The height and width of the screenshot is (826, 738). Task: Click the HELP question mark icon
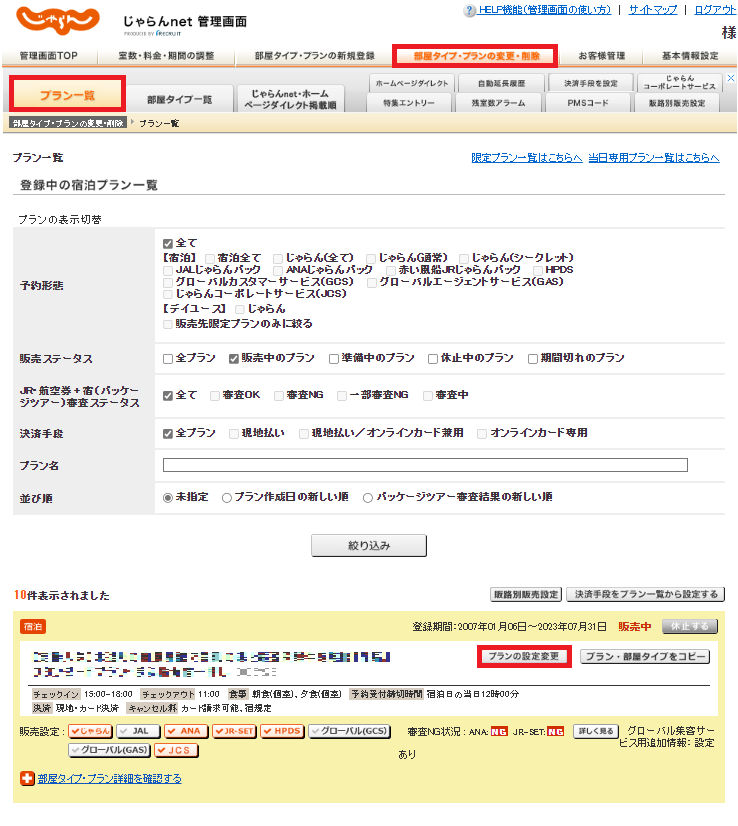pos(469,10)
